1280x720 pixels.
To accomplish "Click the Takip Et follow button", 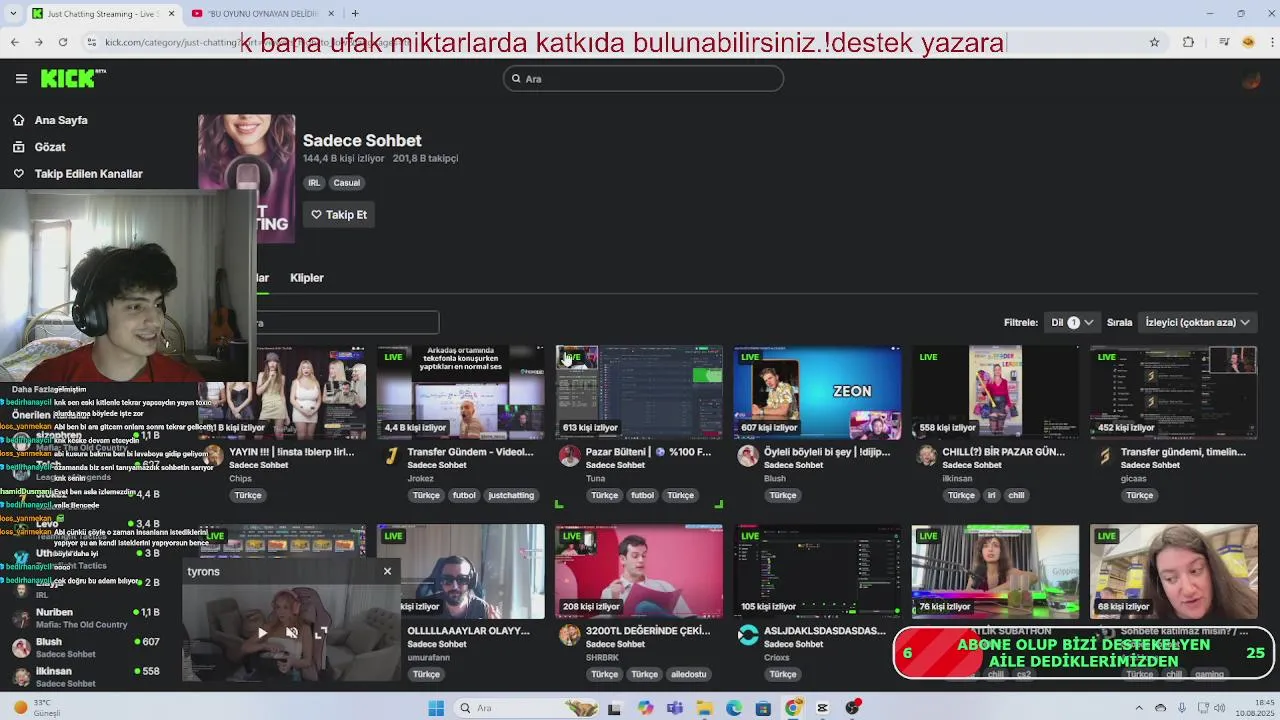I will pos(339,215).
